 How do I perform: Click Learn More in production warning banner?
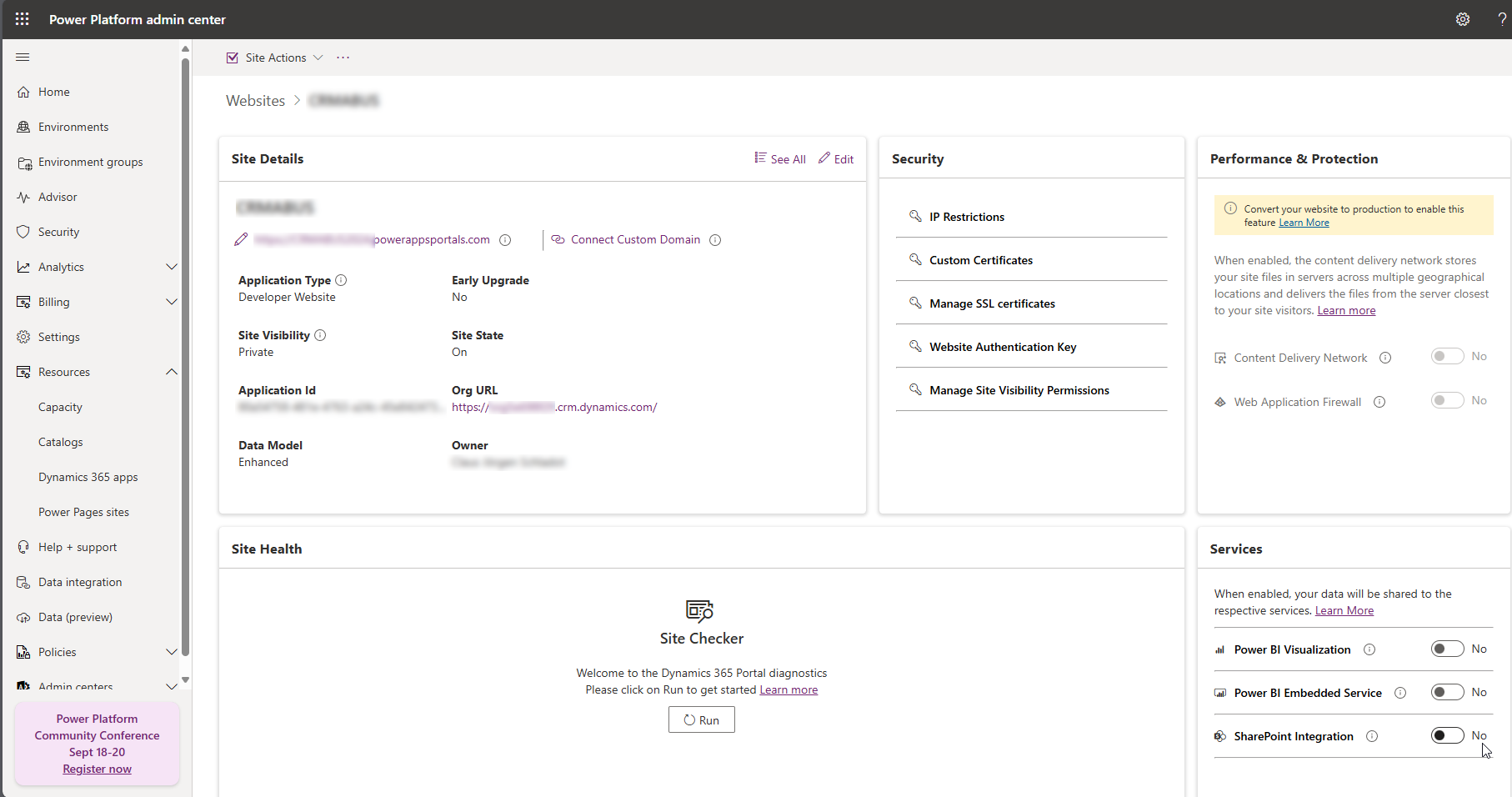pos(1304,223)
